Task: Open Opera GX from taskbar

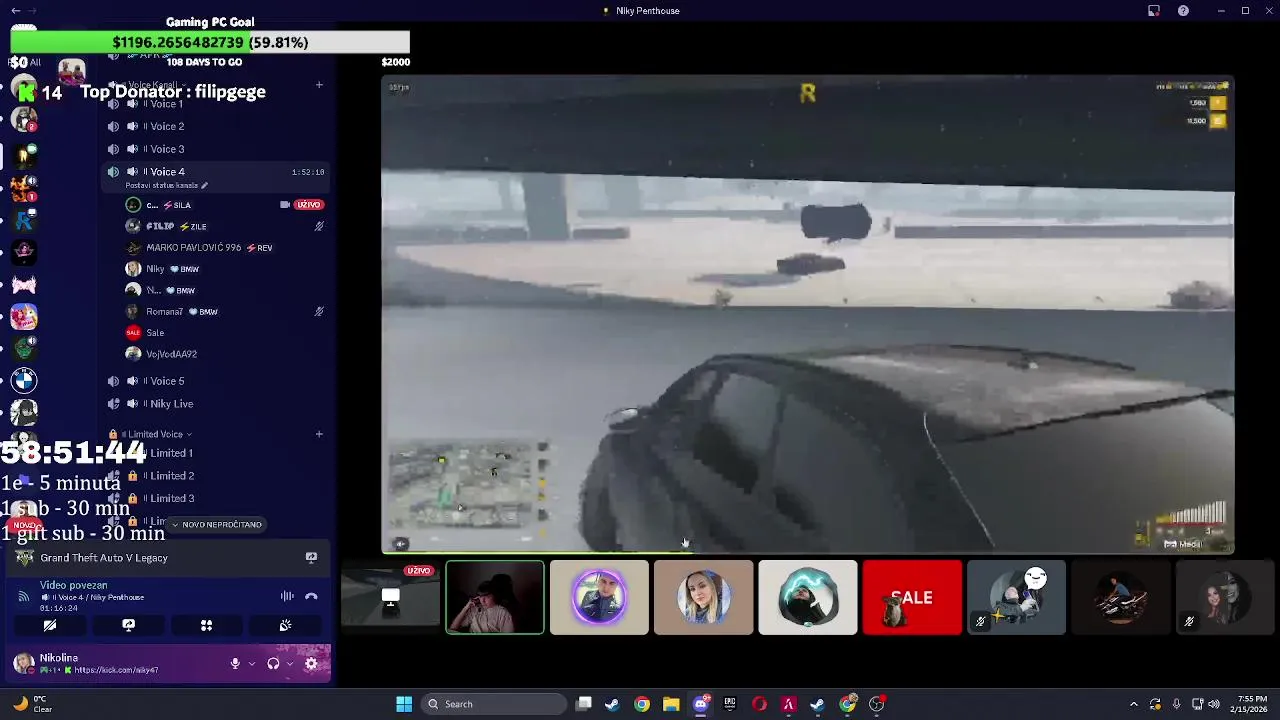Action: point(759,704)
